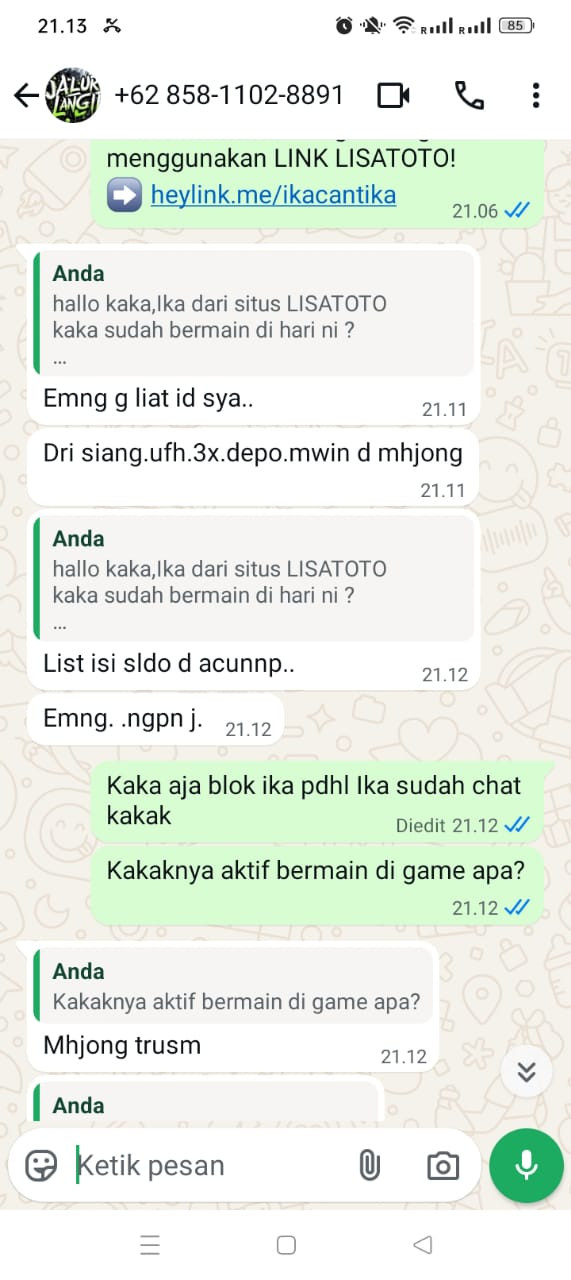Screen dimensions: 571x1280
Task: Record a voice message with the microphone
Action: [x=526, y=1165]
